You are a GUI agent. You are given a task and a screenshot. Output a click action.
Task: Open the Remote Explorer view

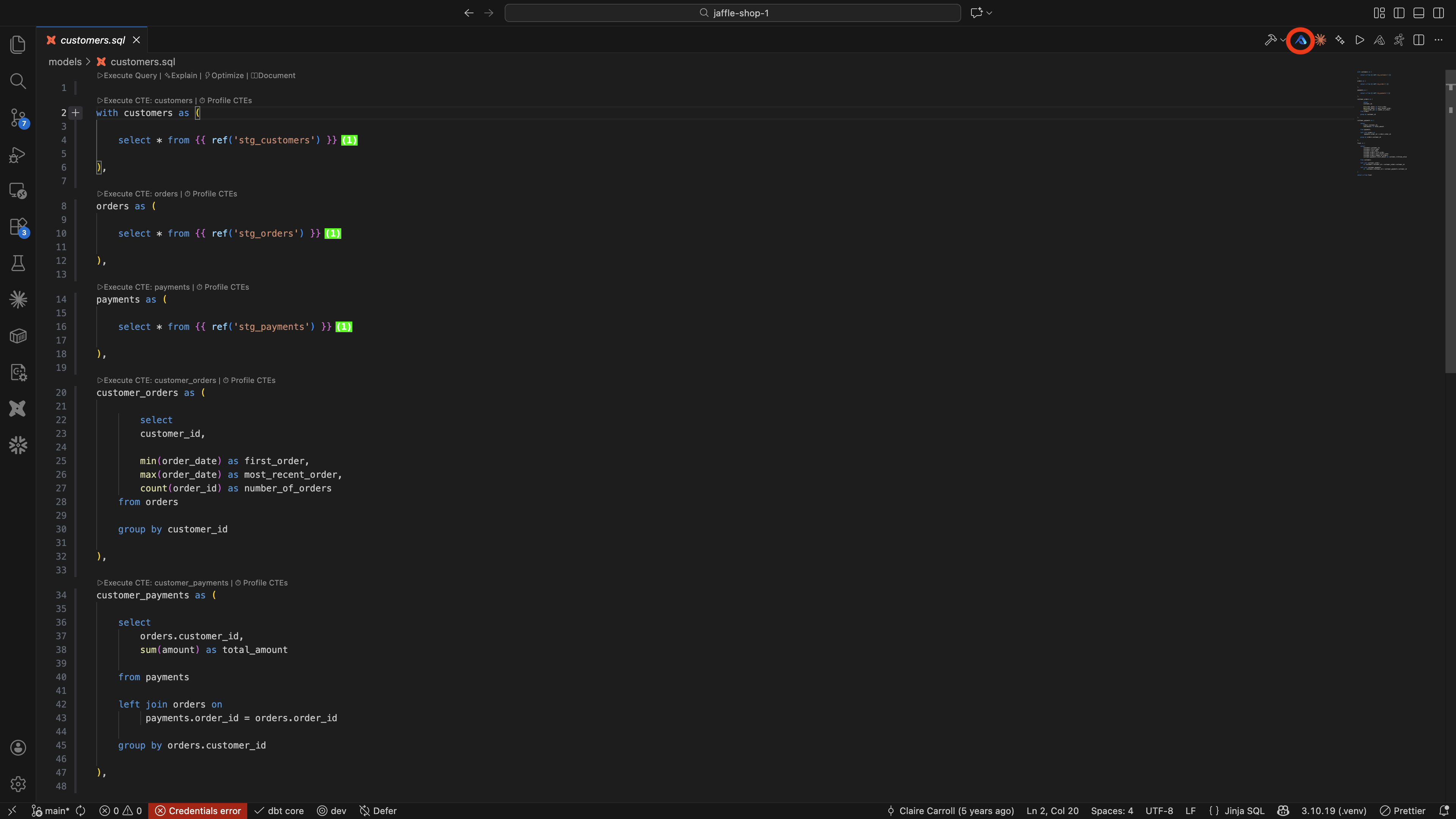[18, 190]
